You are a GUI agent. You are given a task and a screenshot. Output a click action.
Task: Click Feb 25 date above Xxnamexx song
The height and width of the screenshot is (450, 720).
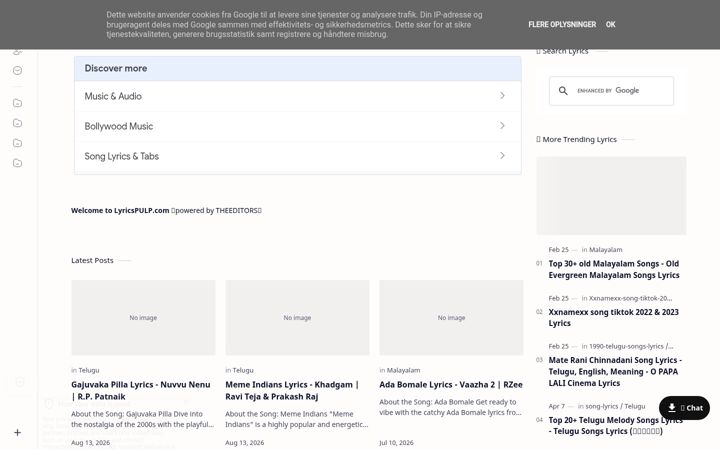tap(558, 298)
